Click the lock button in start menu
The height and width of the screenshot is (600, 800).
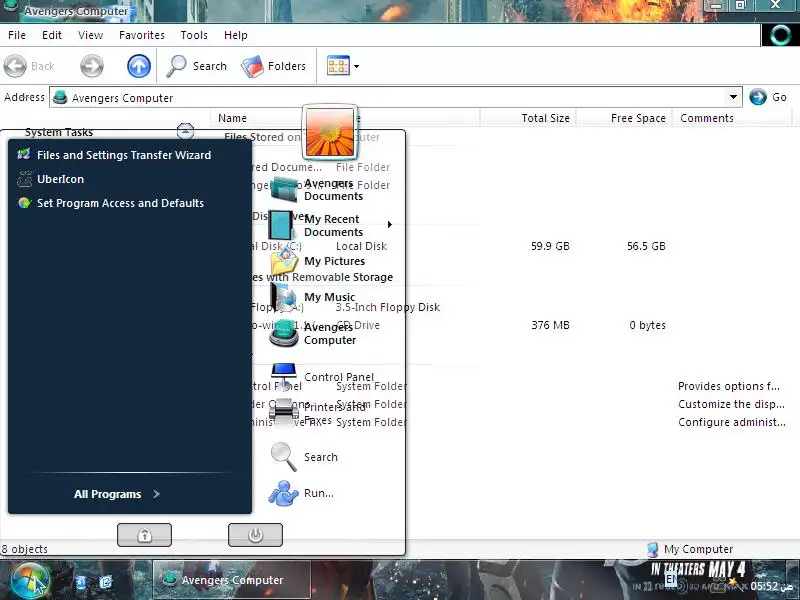pos(144,535)
